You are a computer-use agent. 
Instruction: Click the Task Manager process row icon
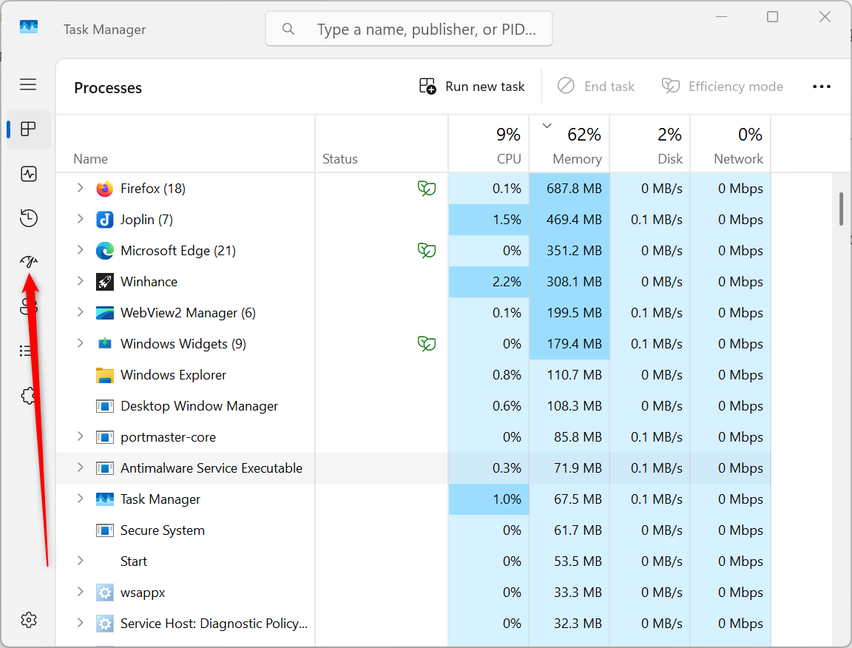coord(104,499)
